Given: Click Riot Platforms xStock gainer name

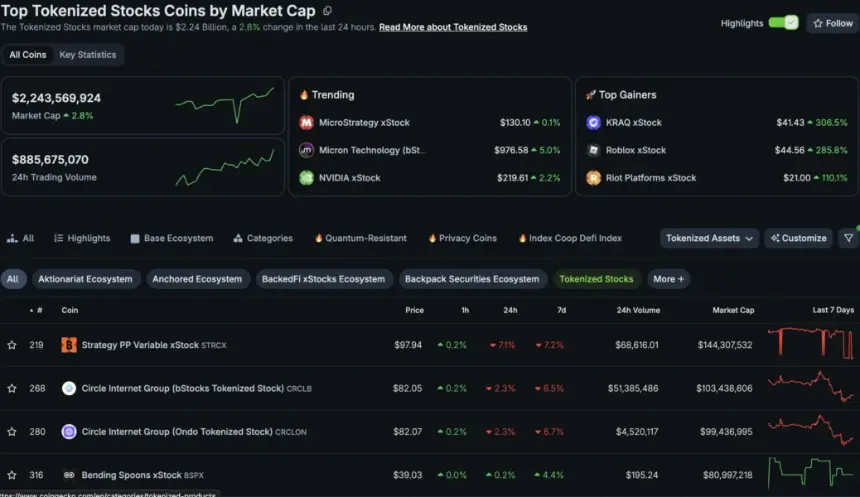Looking at the screenshot, I should pyautogui.click(x=650, y=178).
